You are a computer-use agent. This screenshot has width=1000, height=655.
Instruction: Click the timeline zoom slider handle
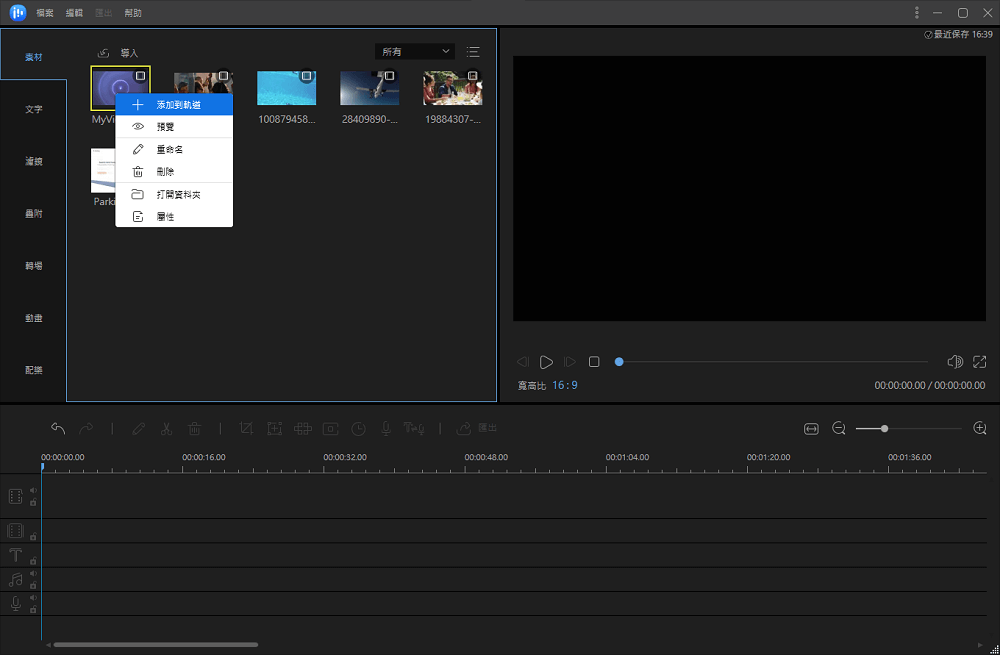(x=884, y=428)
